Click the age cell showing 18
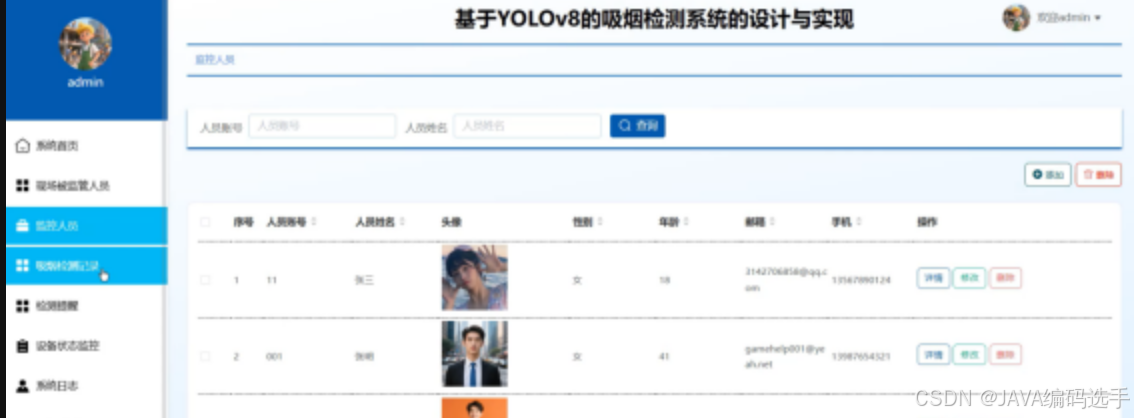 (665, 280)
